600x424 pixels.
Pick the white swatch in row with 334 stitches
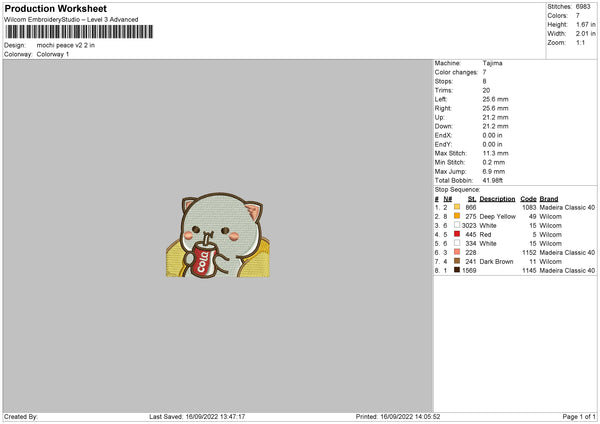(x=457, y=243)
